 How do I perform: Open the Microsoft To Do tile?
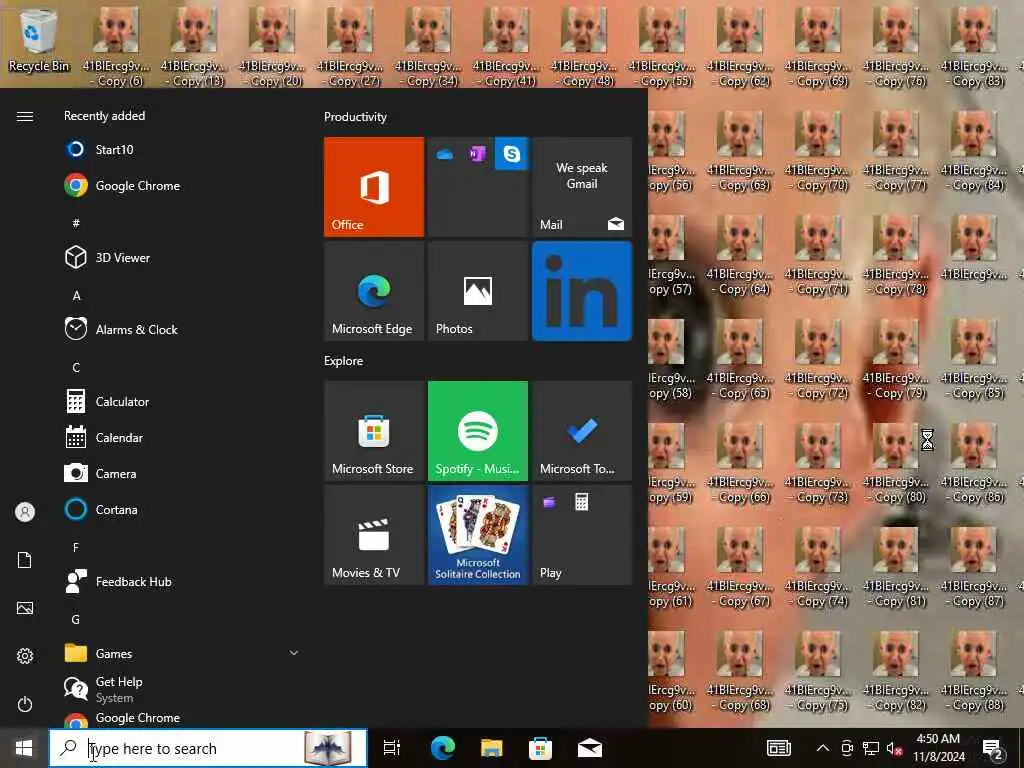tap(582, 431)
